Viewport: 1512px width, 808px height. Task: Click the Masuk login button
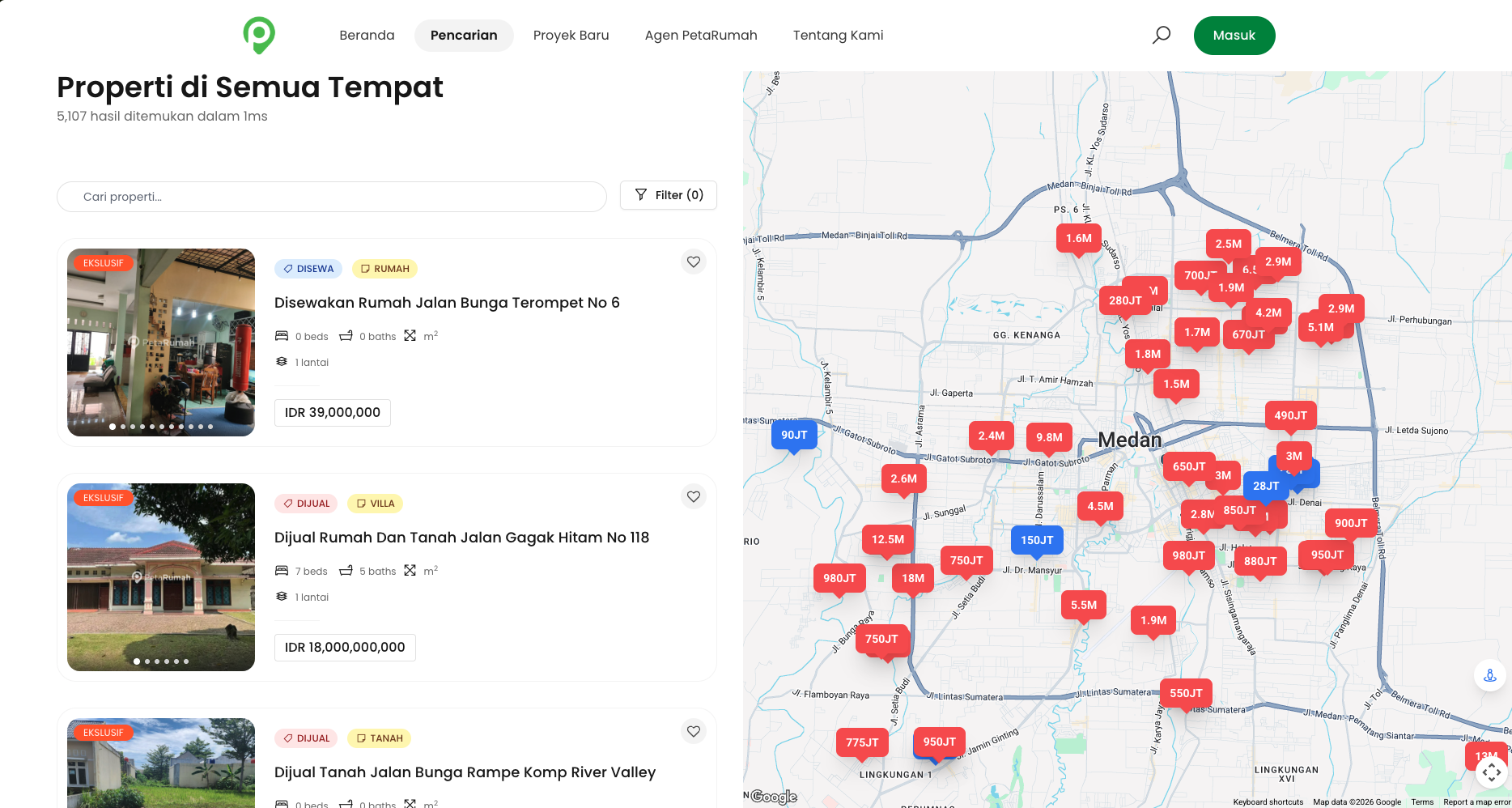pyautogui.click(x=1234, y=35)
